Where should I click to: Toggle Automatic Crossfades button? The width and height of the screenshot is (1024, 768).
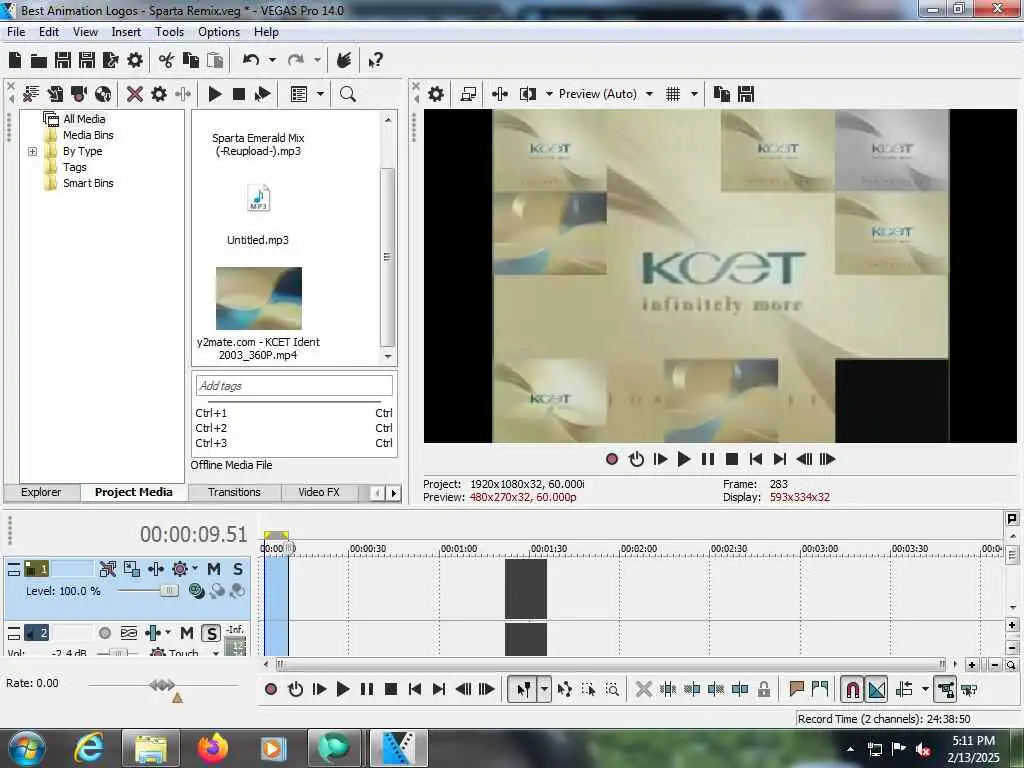pos(876,690)
